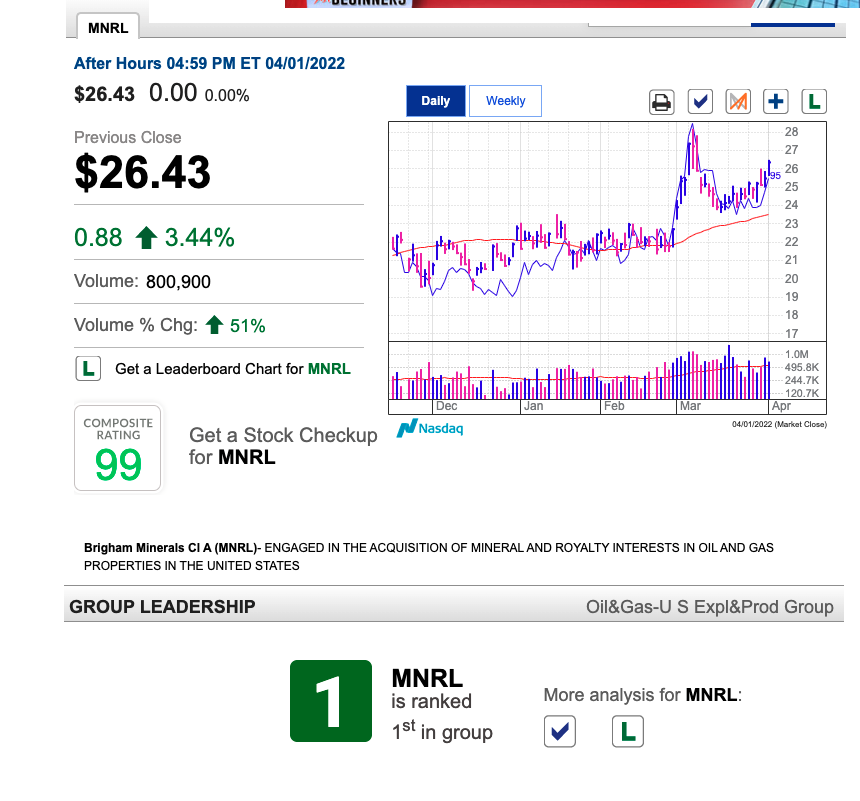Click the Leaderboard L icon above chart
Viewport: 860px width, 801px height.
tap(814, 102)
